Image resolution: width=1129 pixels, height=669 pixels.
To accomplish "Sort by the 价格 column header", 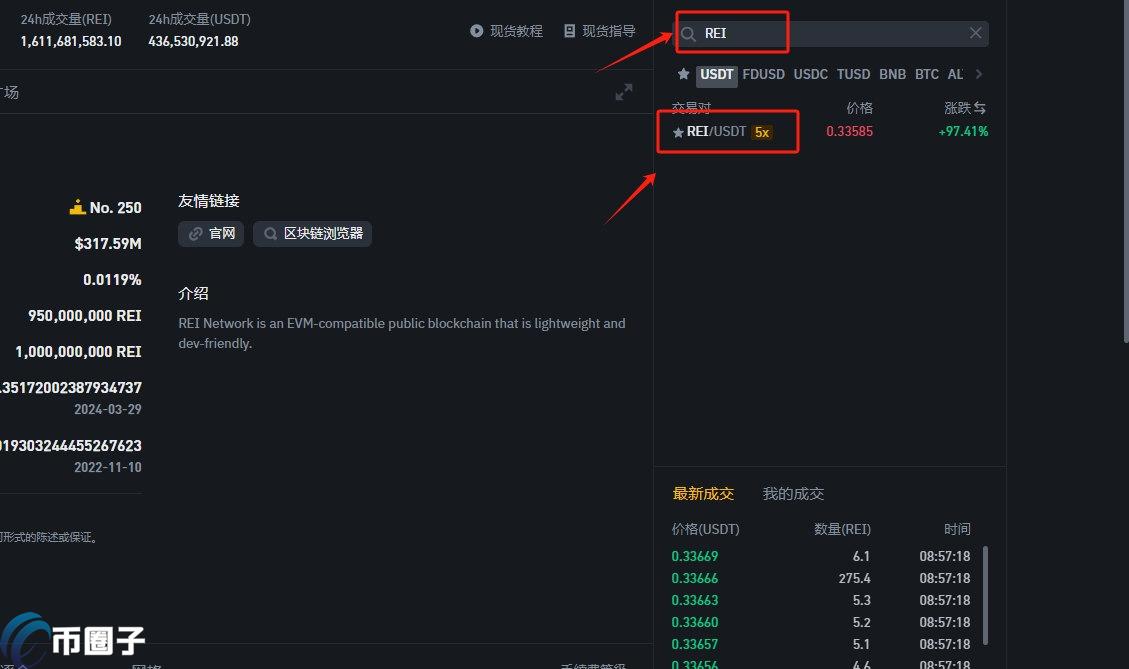I will 859,108.
